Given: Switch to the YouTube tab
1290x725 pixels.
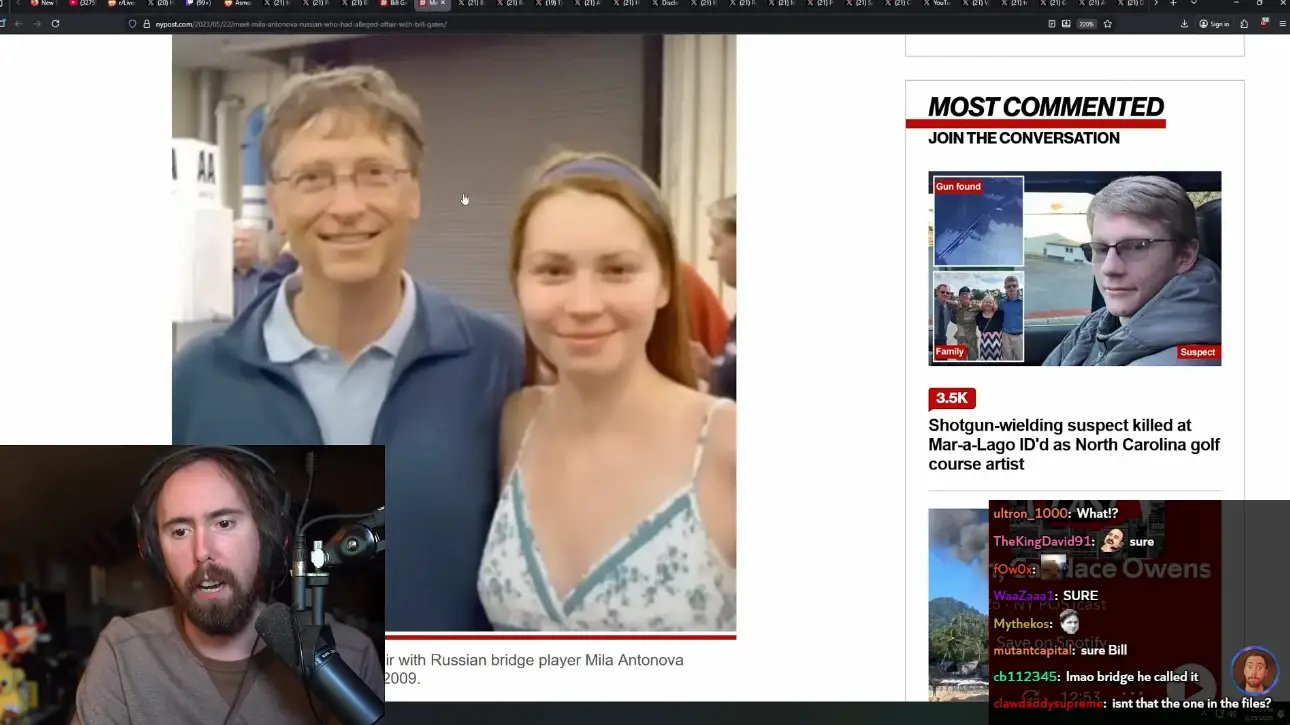Looking at the screenshot, I should [x=940, y=3].
